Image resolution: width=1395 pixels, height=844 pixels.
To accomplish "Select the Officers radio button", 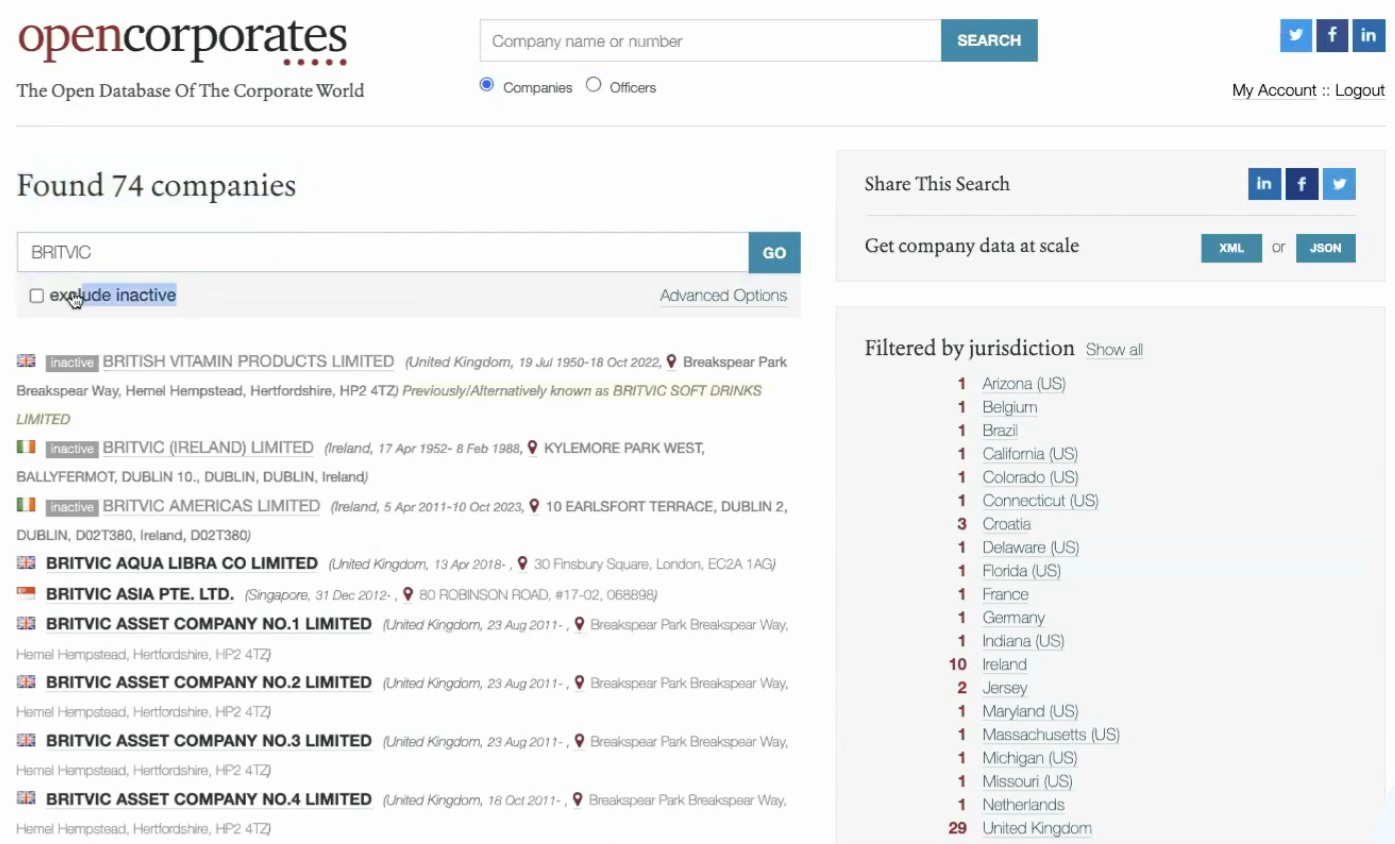I will [594, 85].
